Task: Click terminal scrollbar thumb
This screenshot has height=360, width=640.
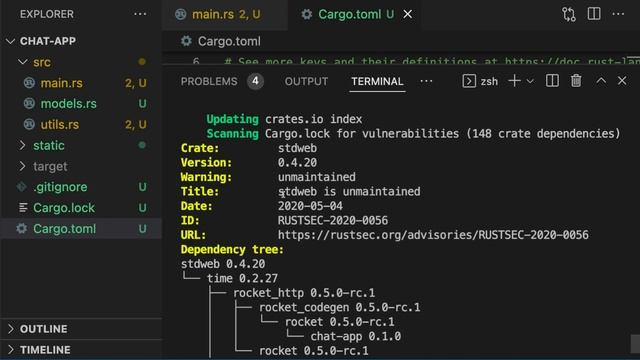Action: point(635,344)
